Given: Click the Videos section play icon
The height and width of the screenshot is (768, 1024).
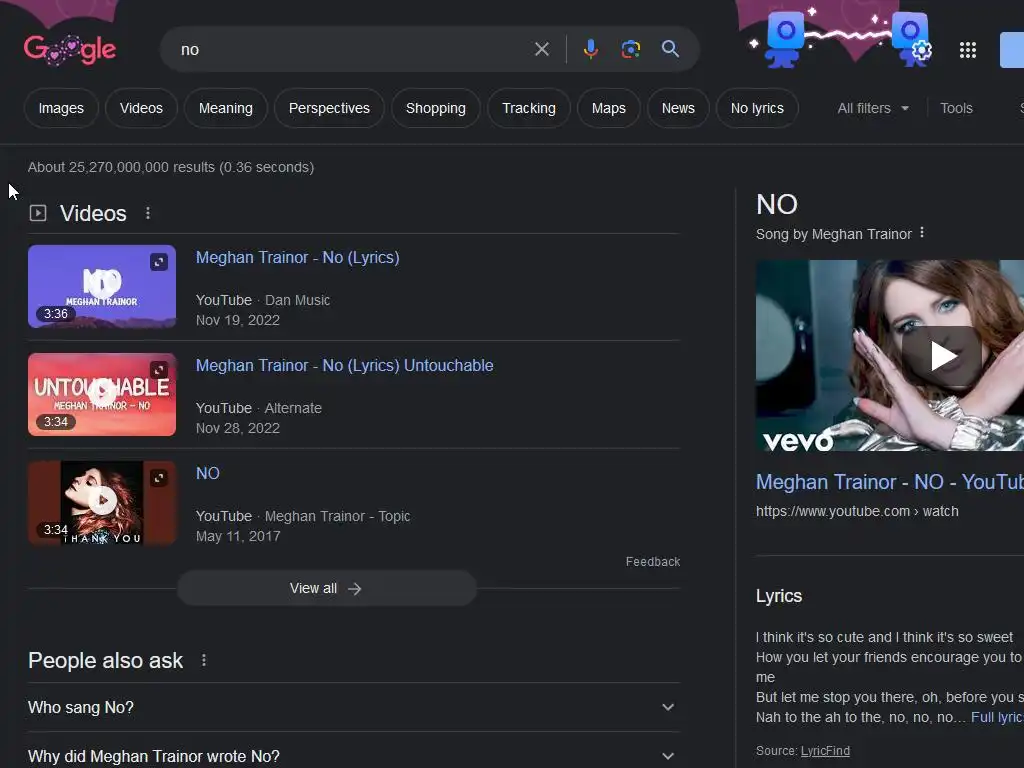Looking at the screenshot, I should click(38, 213).
